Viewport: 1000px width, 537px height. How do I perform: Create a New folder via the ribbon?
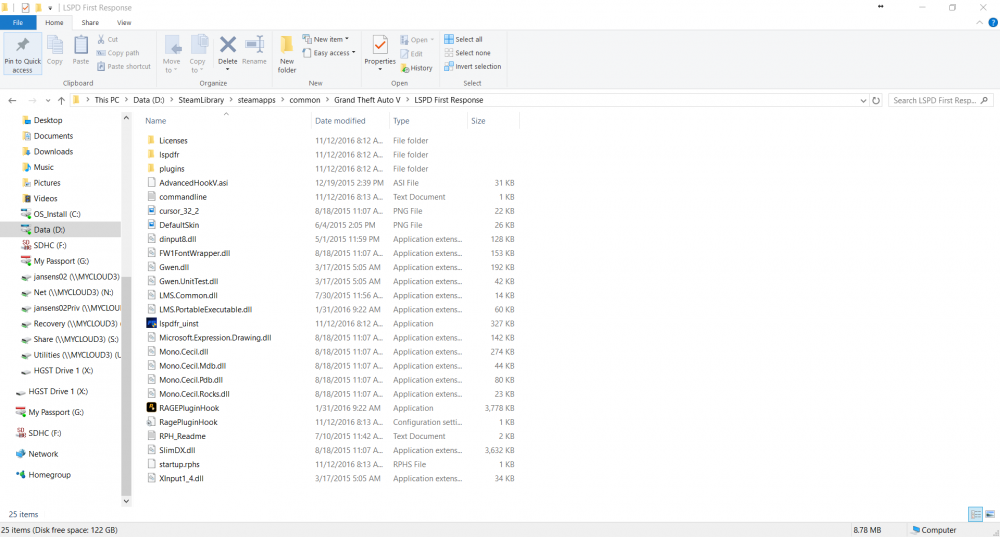[287, 52]
